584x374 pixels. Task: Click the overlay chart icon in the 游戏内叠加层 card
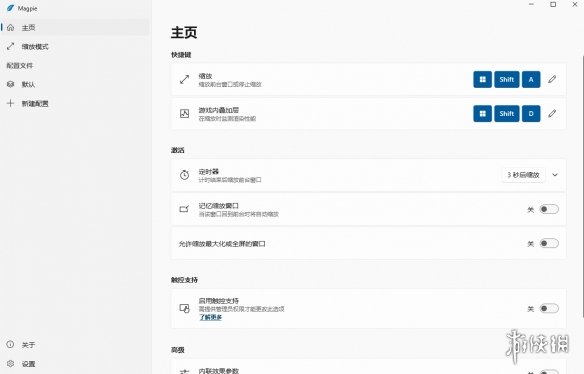pos(184,114)
